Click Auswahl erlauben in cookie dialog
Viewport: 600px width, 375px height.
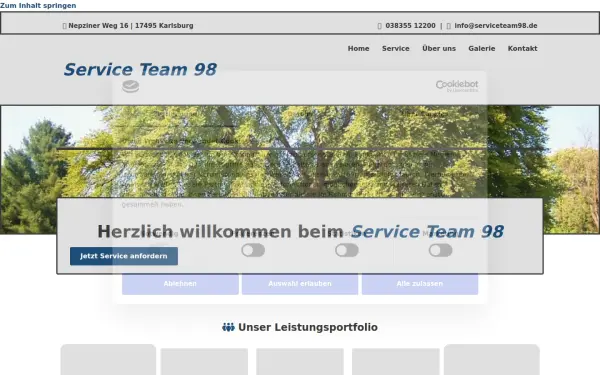[x=300, y=284]
